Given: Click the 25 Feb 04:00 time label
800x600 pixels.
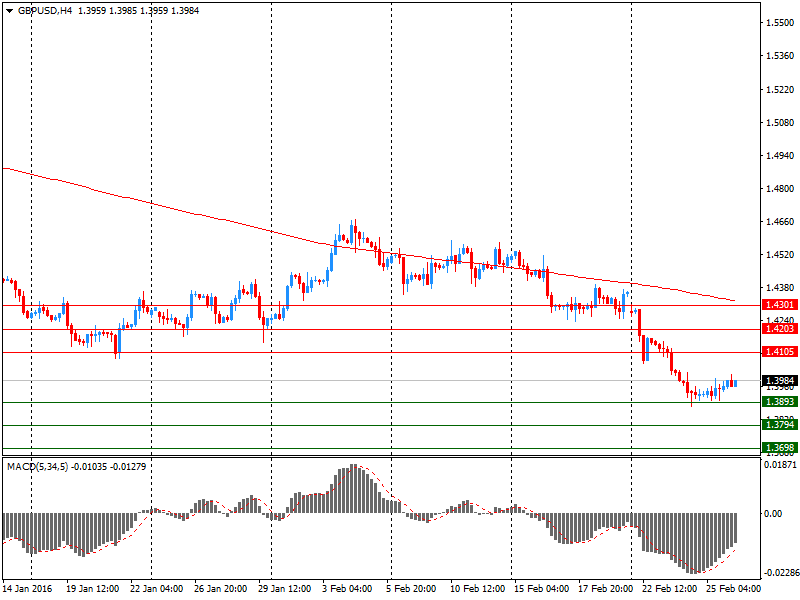Looking at the screenshot, I should point(734,589).
